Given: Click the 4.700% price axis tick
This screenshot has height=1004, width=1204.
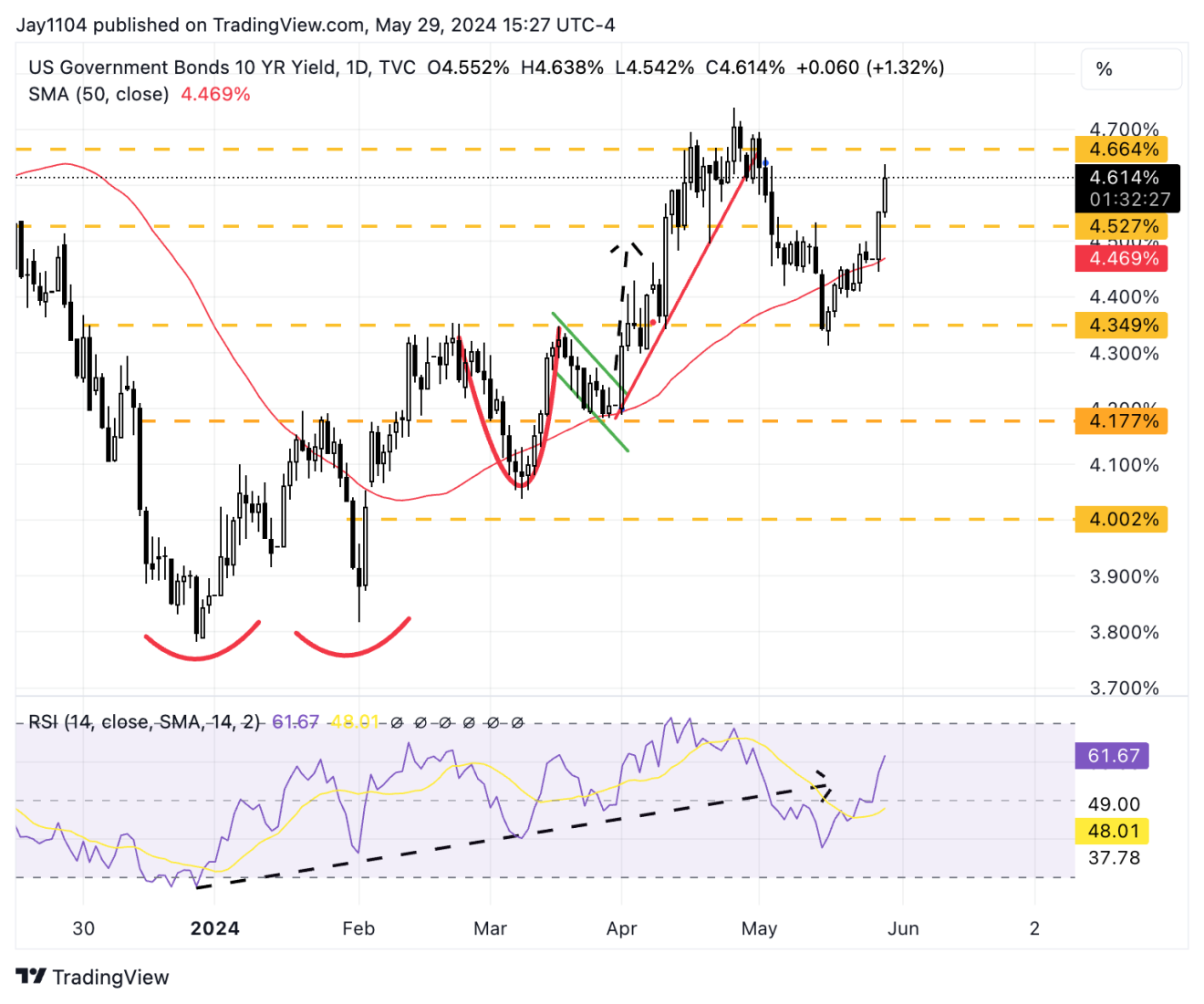Looking at the screenshot, I should coord(1124,129).
